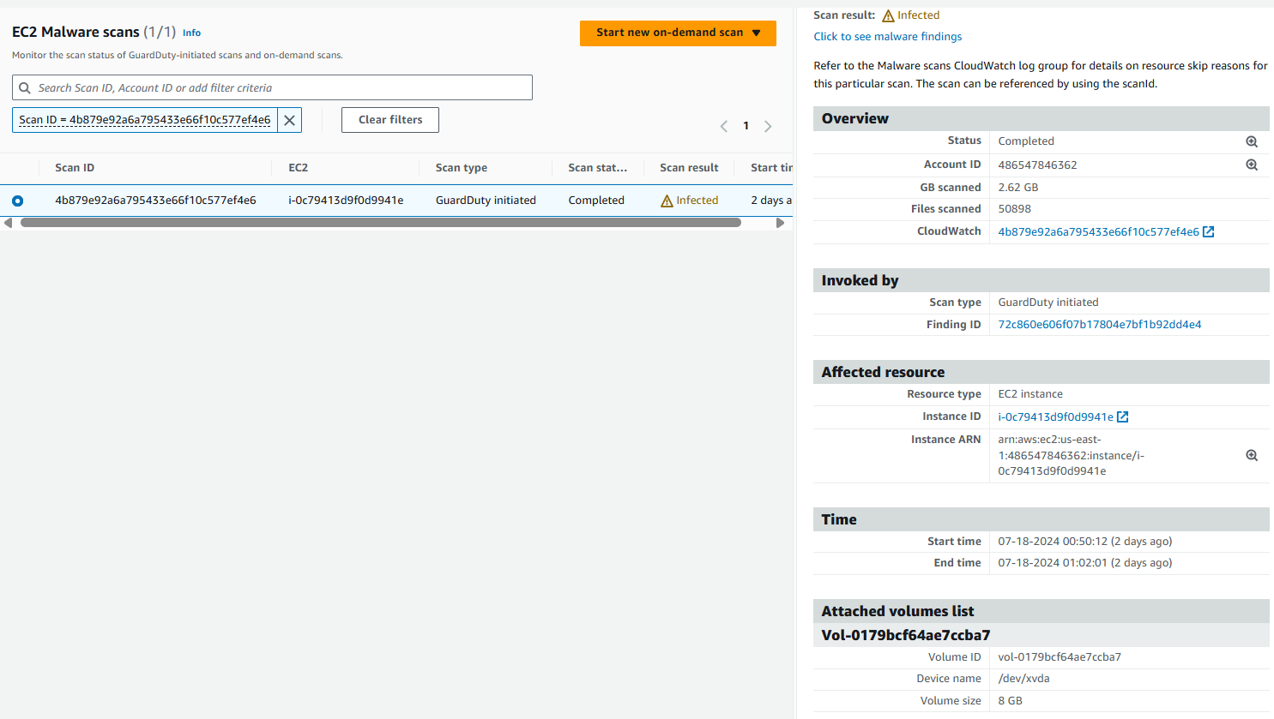Click the Vol-0179bcf64ae7ccba7 volume heading
Viewport: 1274px width, 719px height.
[x=906, y=635]
